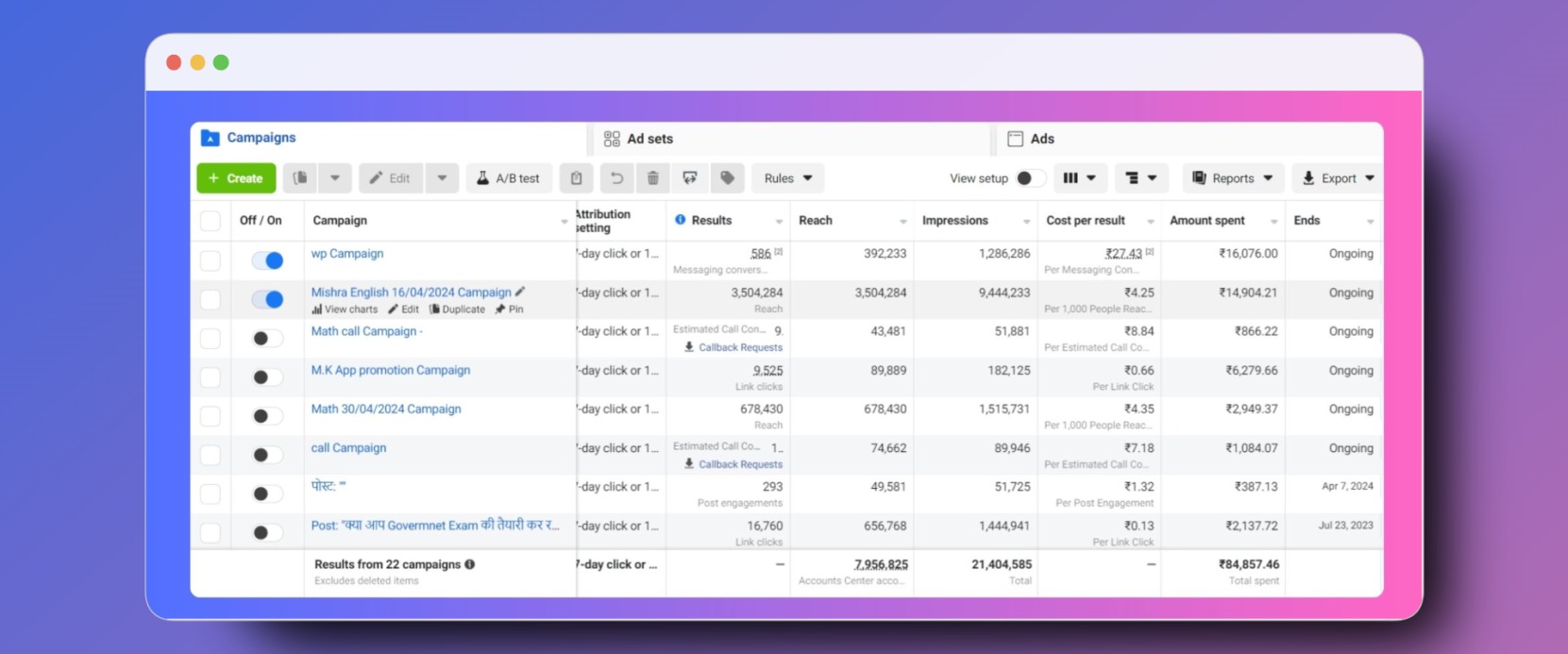Click the clipboard paste icon in the toolbar

[577, 178]
